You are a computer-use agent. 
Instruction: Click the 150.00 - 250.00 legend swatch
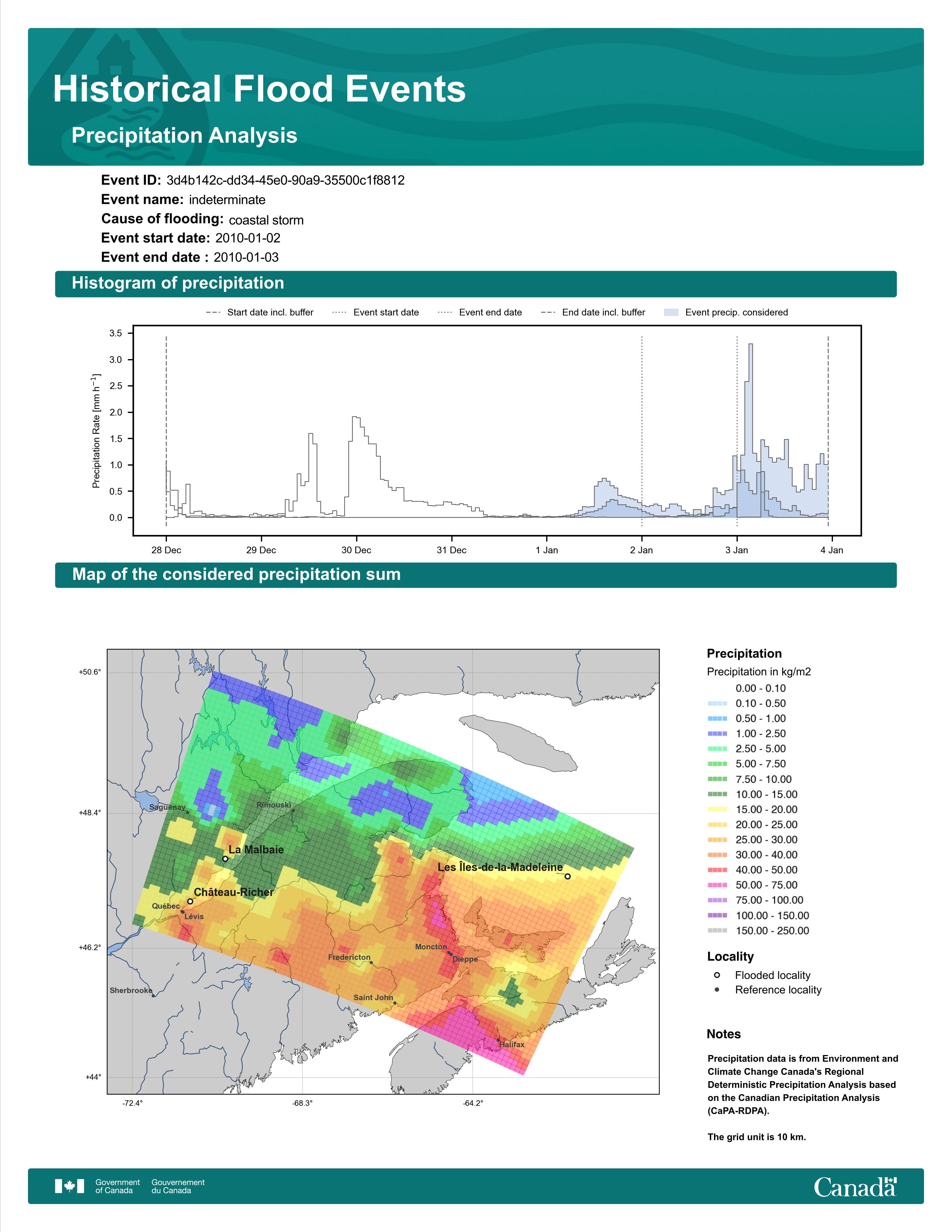click(x=717, y=931)
